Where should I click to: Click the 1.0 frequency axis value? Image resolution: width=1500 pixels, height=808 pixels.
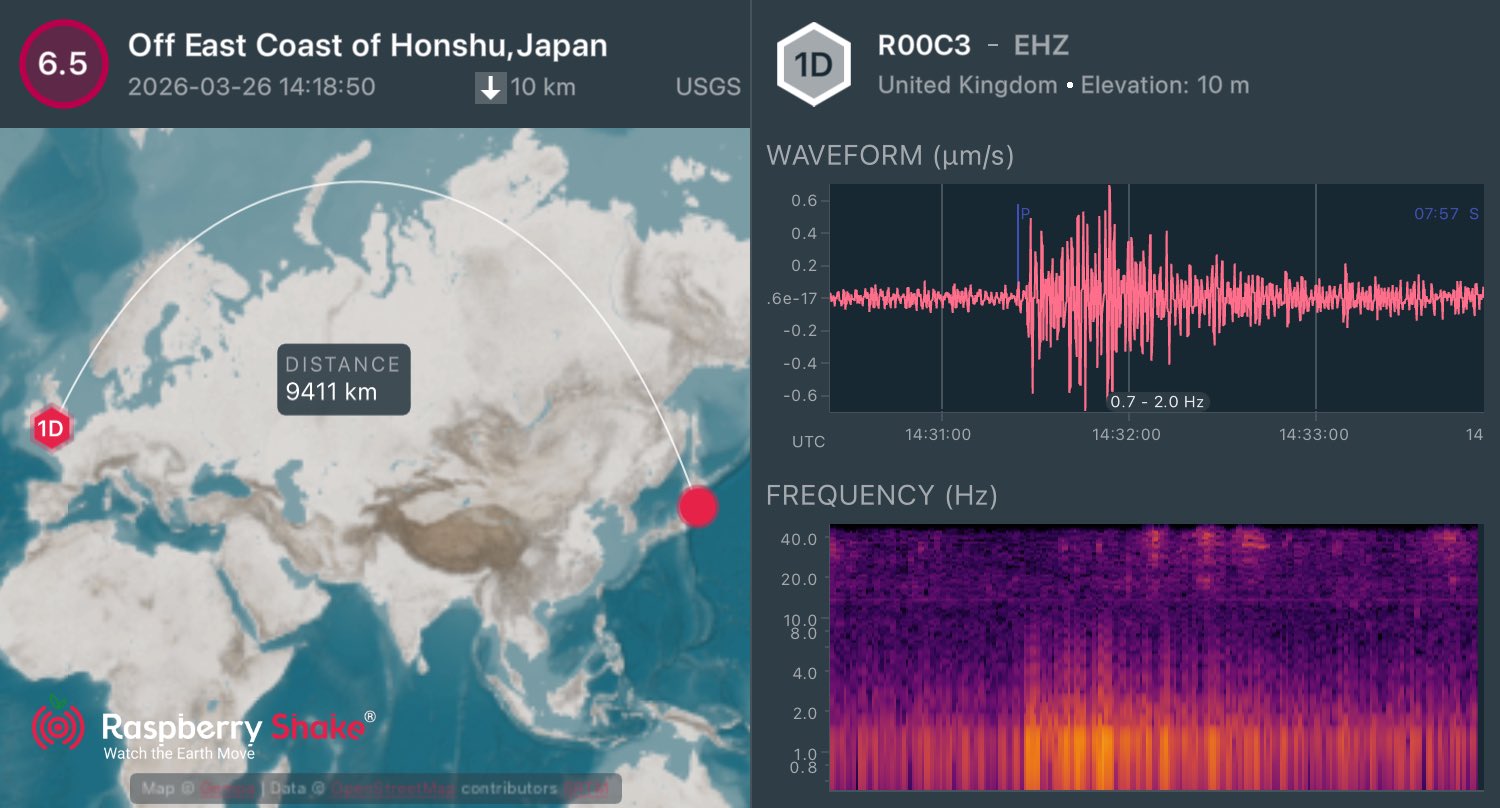pos(804,753)
